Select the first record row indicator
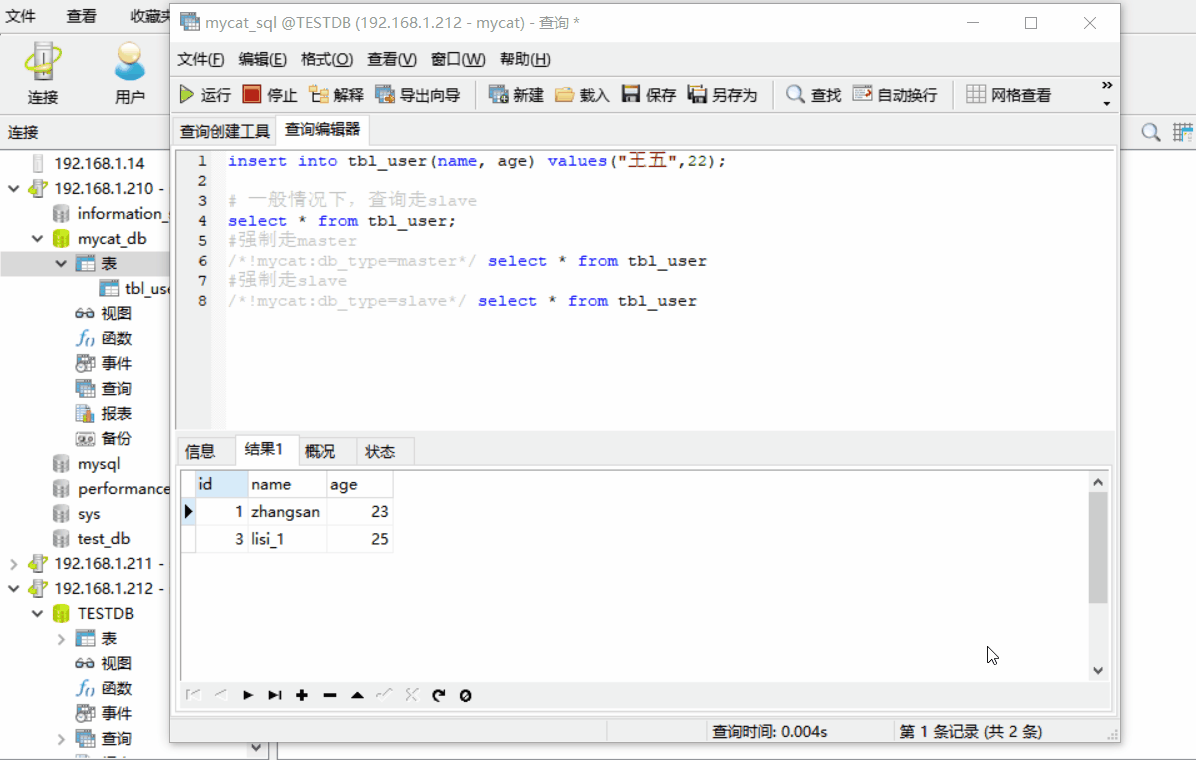Image resolution: width=1196 pixels, height=760 pixels. [x=188, y=511]
